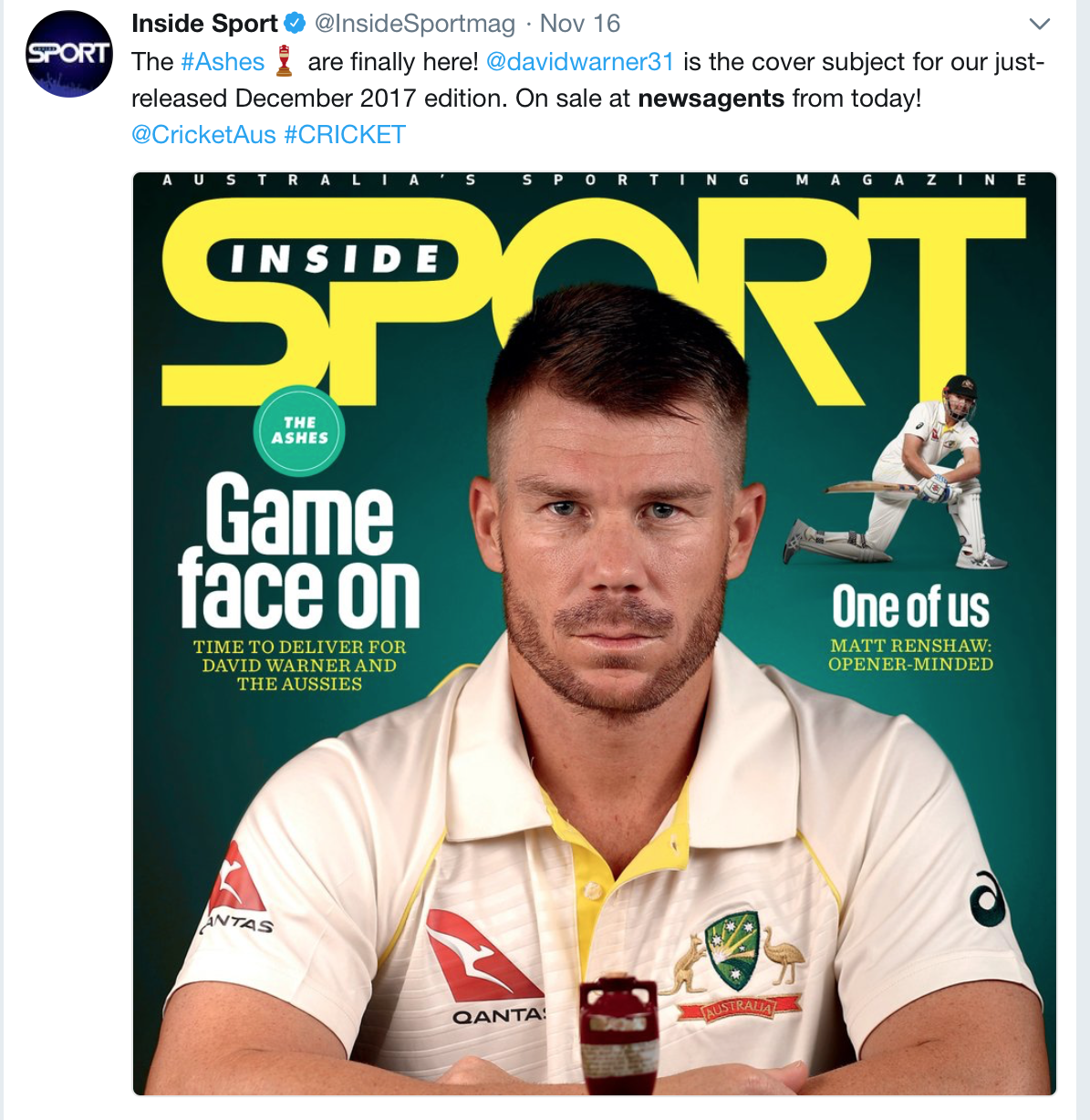Open the @InsideSportmag handle

[x=414, y=24]
